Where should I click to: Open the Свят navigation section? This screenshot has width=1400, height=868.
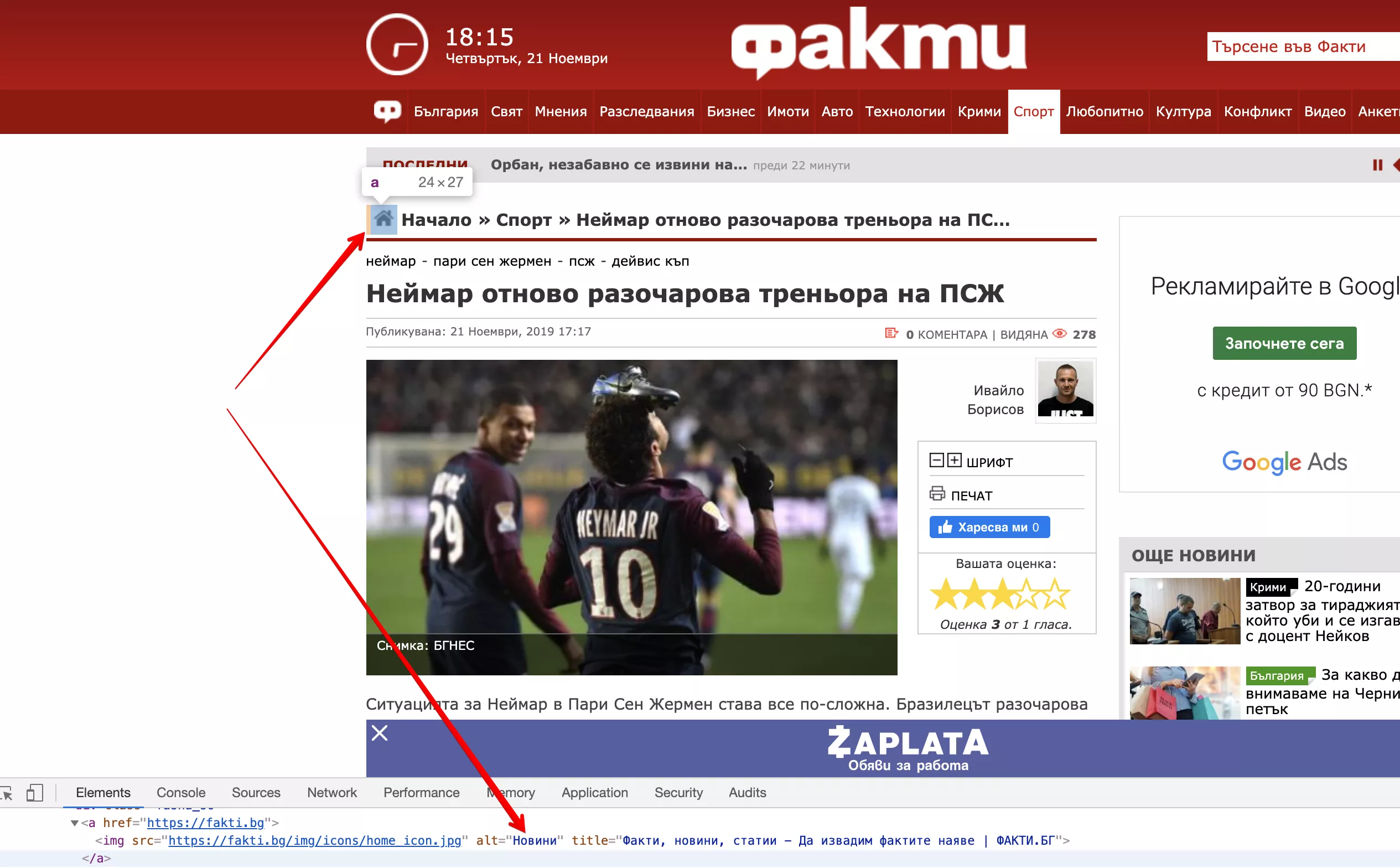507,111
